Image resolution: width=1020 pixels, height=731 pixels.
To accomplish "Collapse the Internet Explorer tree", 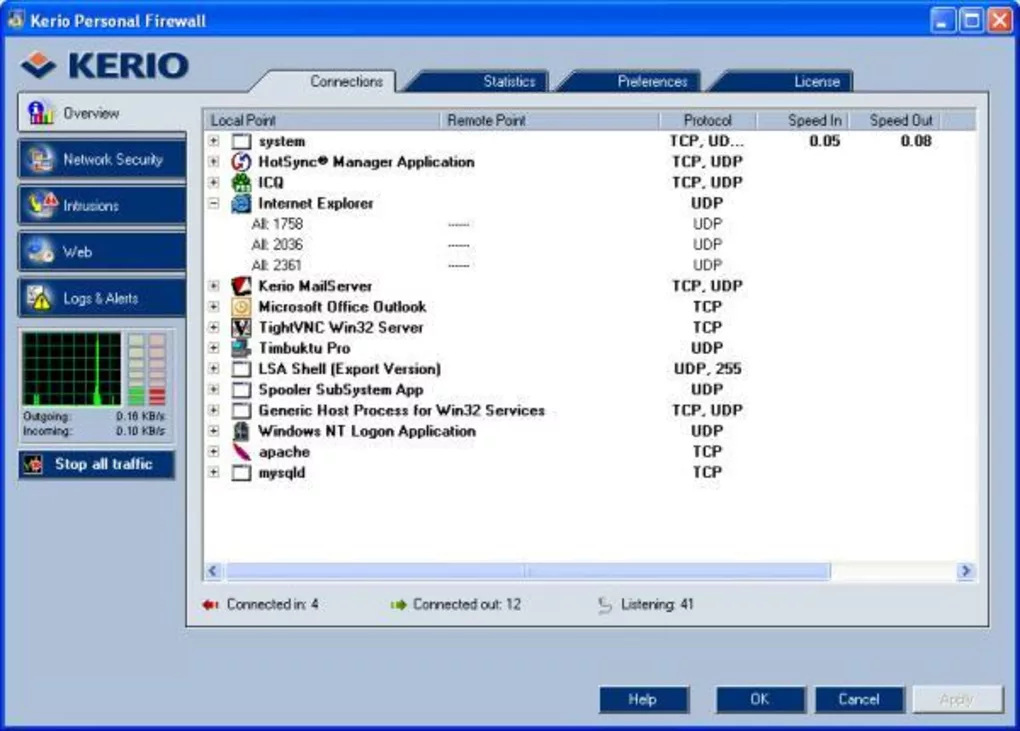I will pyautogui.click(x=211, y=203).
